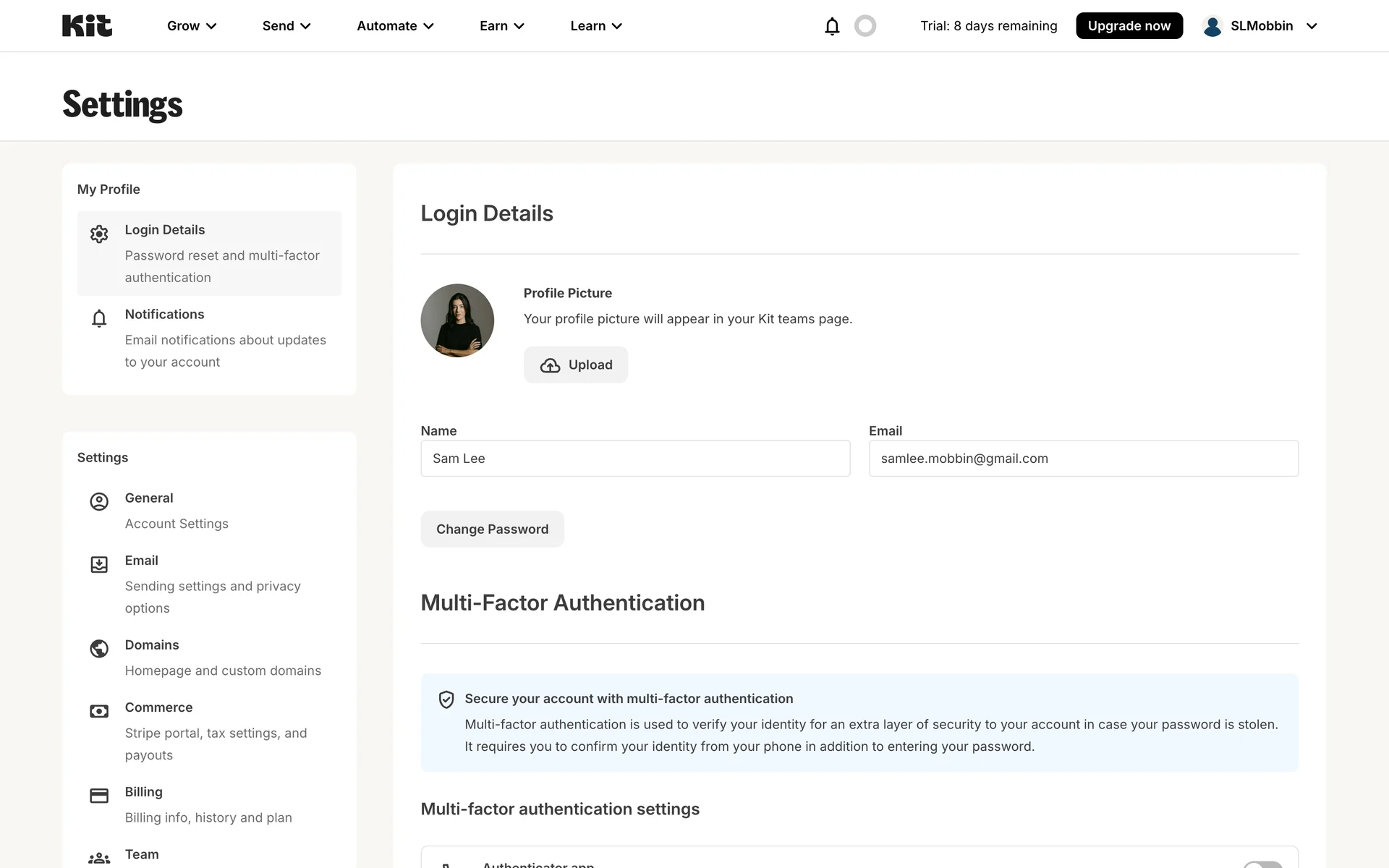
Task: Open General account settings section
Action: tap(149, 498)
